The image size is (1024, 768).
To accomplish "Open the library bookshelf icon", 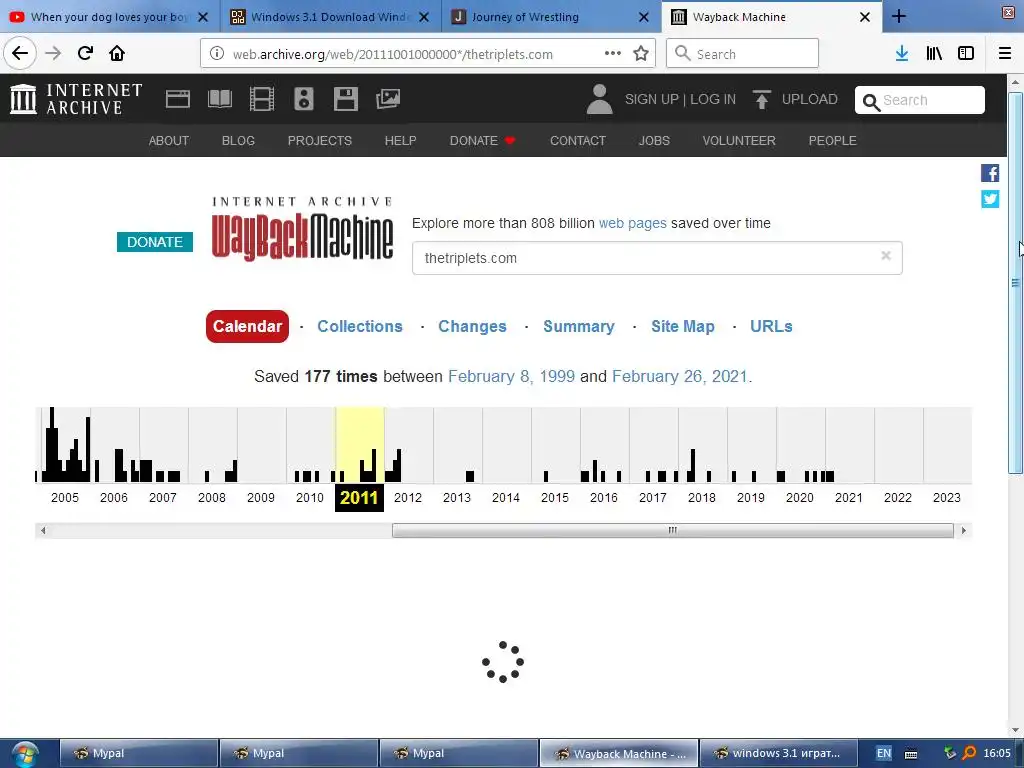I will pos(934,54).
